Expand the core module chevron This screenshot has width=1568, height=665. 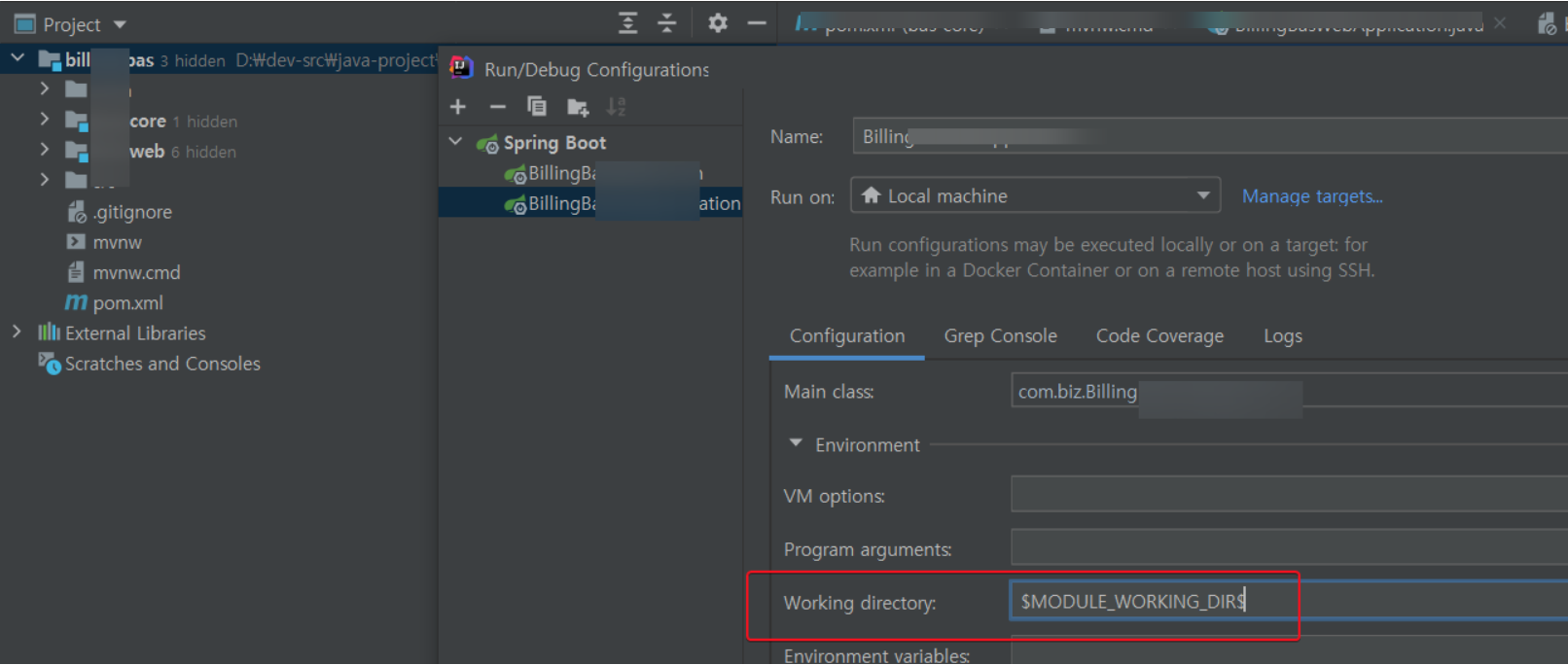(45, 119)
